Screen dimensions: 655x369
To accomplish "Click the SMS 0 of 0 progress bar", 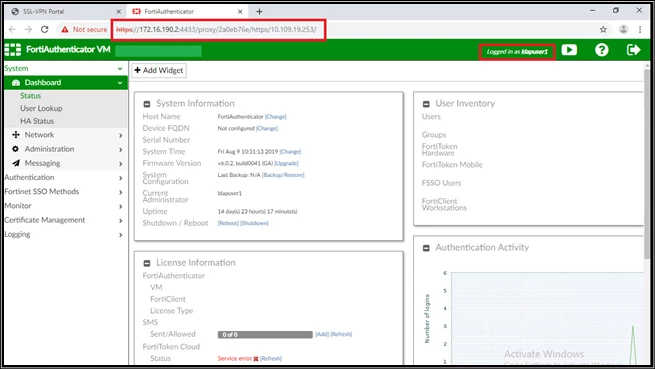I will pos(265,335).
